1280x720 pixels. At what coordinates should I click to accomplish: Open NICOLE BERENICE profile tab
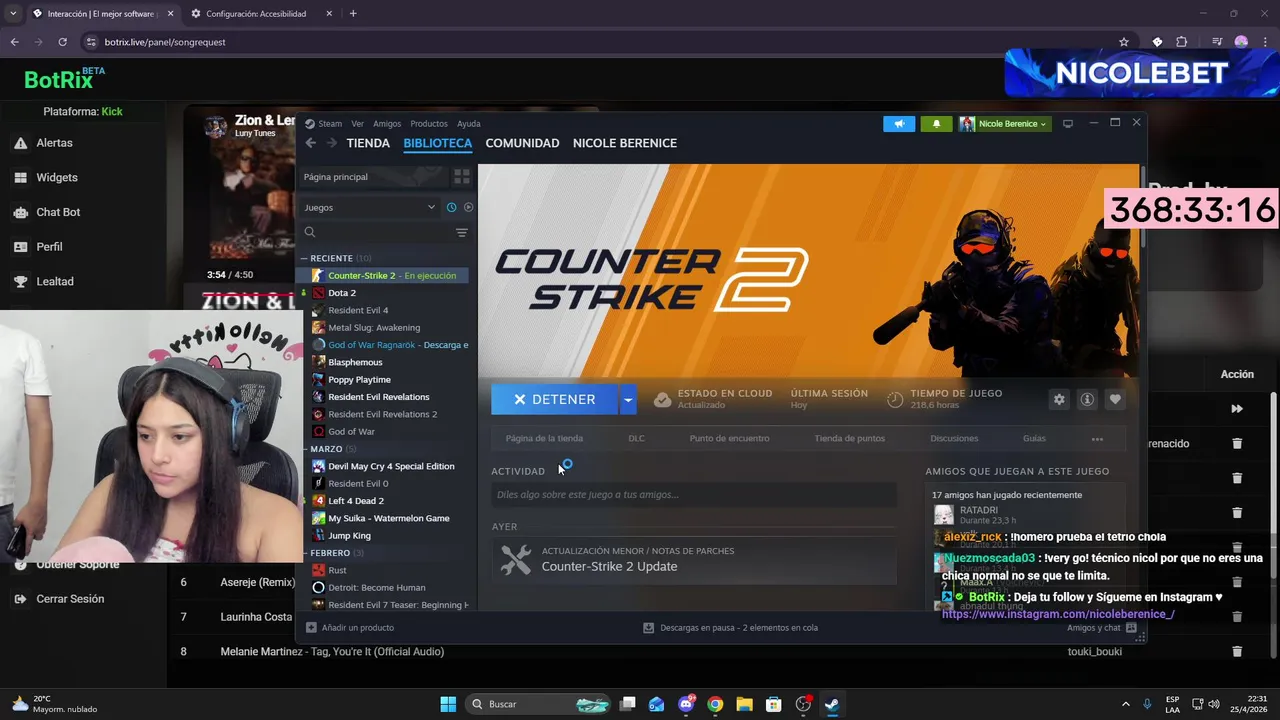pos(625,143)
